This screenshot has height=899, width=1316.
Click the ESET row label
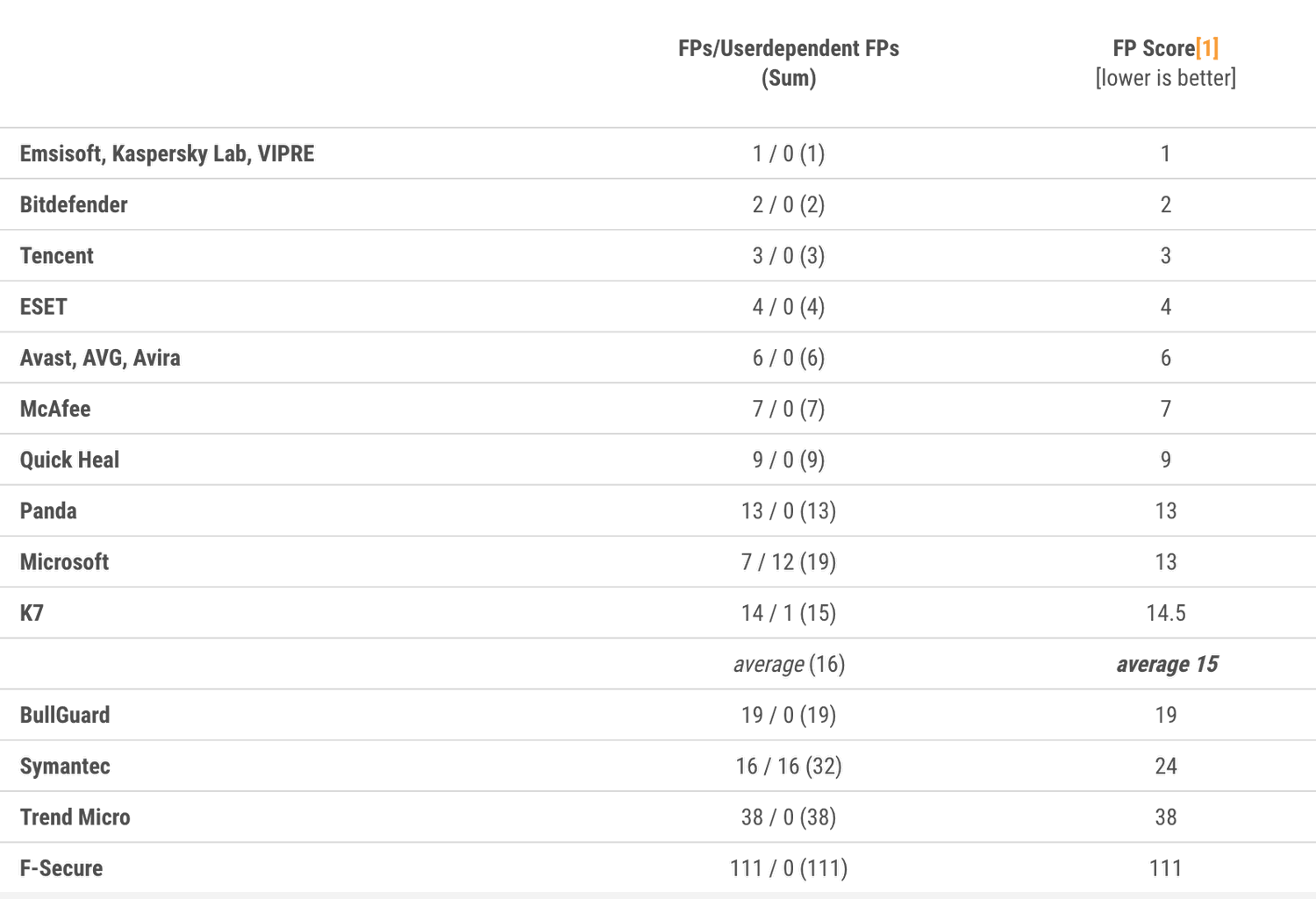(x=44, y=306)
